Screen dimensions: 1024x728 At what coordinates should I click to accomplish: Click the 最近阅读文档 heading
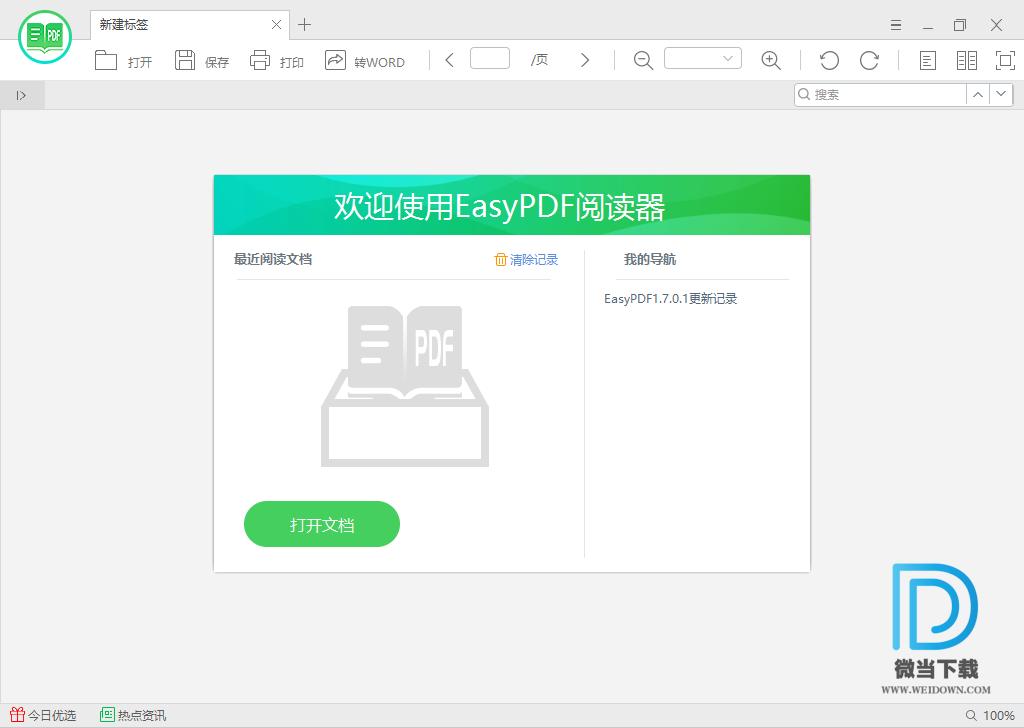(x=273, y=259)
